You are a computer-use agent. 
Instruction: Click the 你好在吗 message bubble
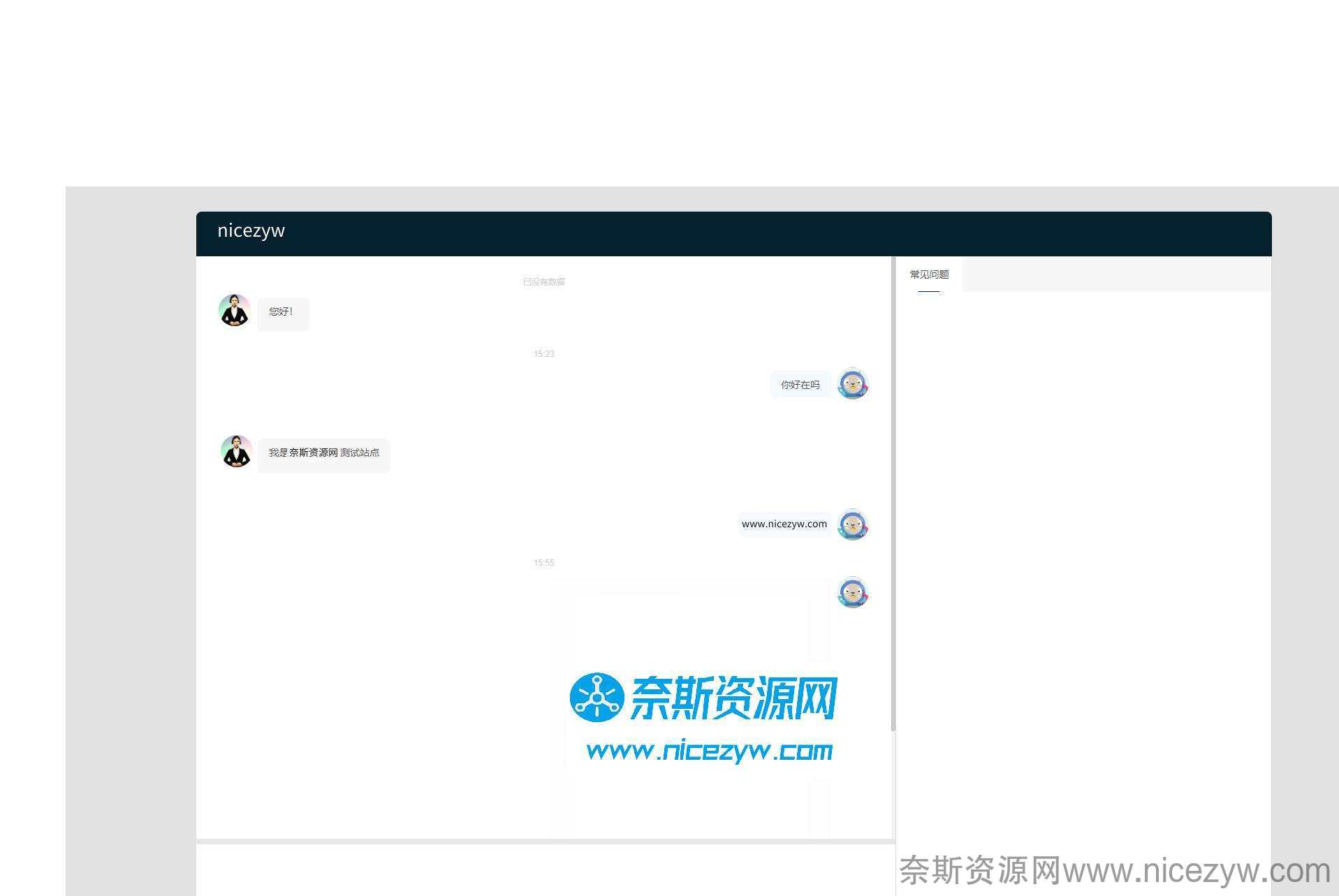[x=800, y=385]
